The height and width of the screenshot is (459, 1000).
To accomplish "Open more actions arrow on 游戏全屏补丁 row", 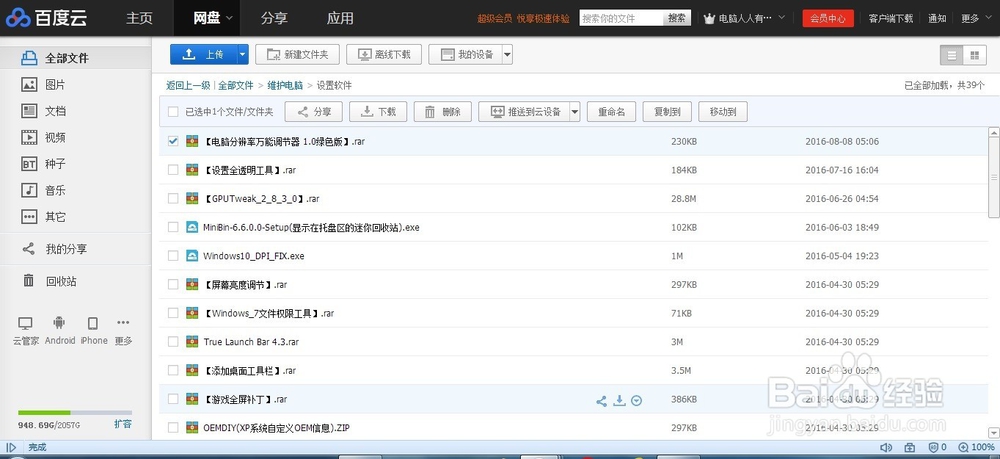I will 636,401.
